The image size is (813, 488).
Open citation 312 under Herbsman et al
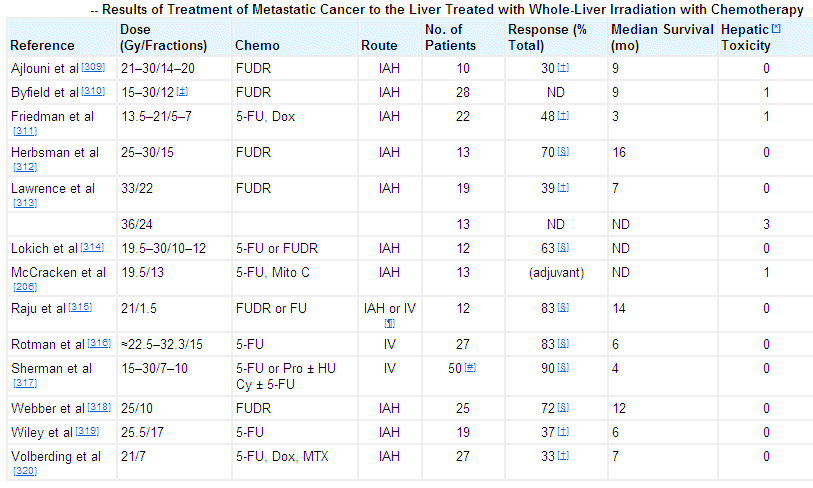(25, 167)
